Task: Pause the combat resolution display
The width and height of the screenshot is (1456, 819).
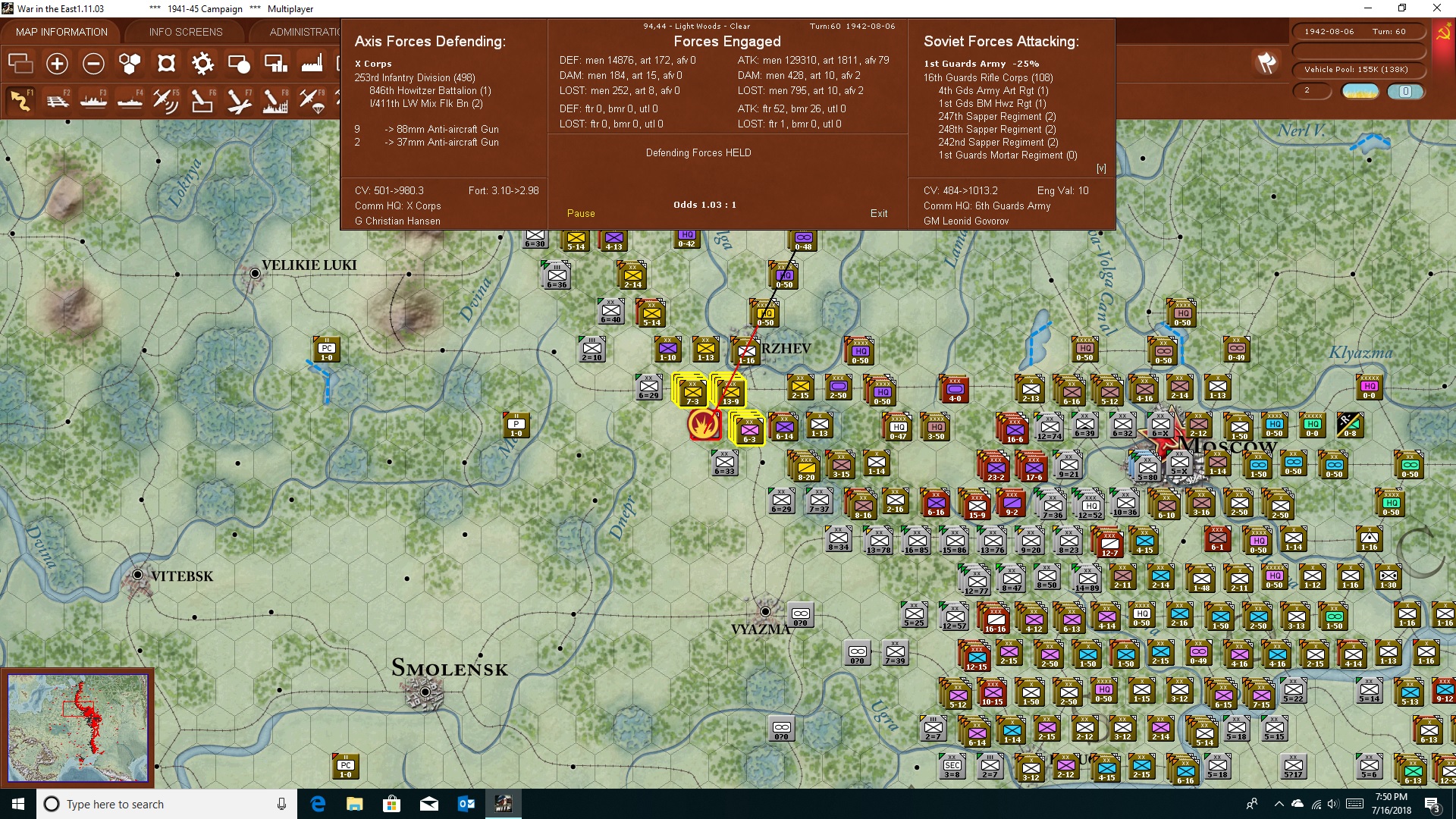Action: (581, 214)
